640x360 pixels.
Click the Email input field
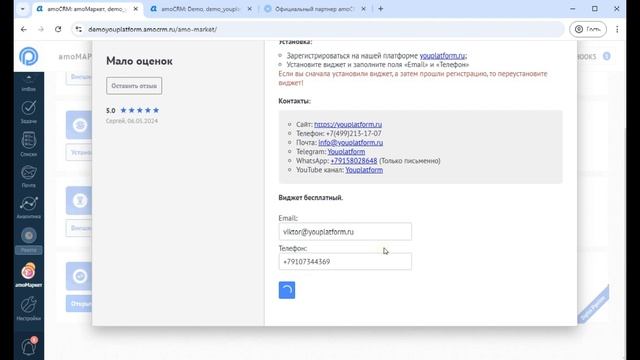click(345, 231)
